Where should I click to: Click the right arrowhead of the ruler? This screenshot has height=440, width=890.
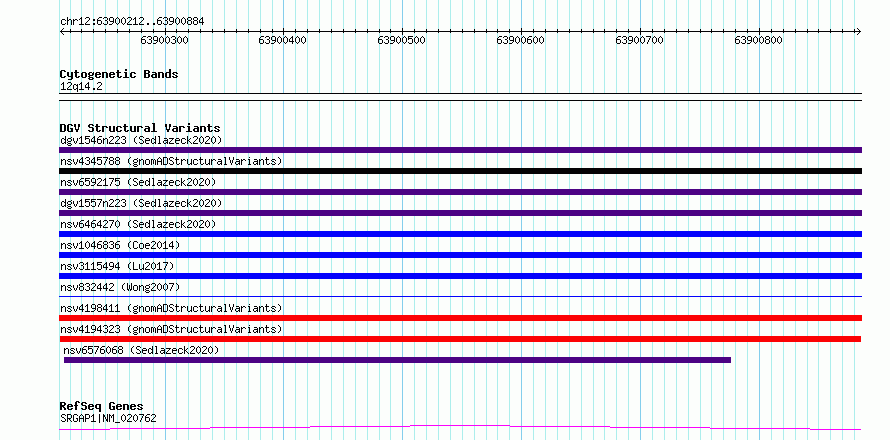coord(858,31)
